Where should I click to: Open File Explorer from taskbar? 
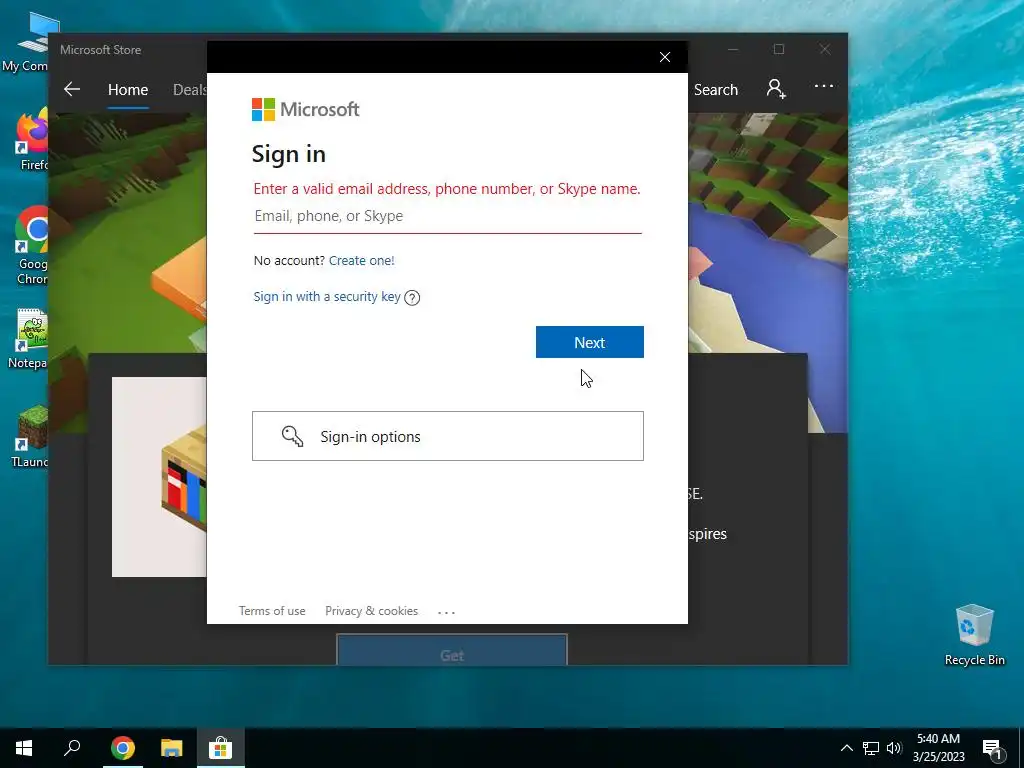coord(172,748)
